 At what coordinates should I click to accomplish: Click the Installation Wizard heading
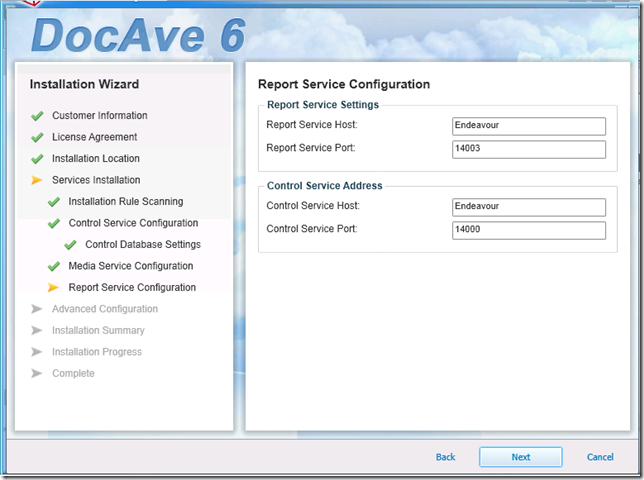point(84,84)
